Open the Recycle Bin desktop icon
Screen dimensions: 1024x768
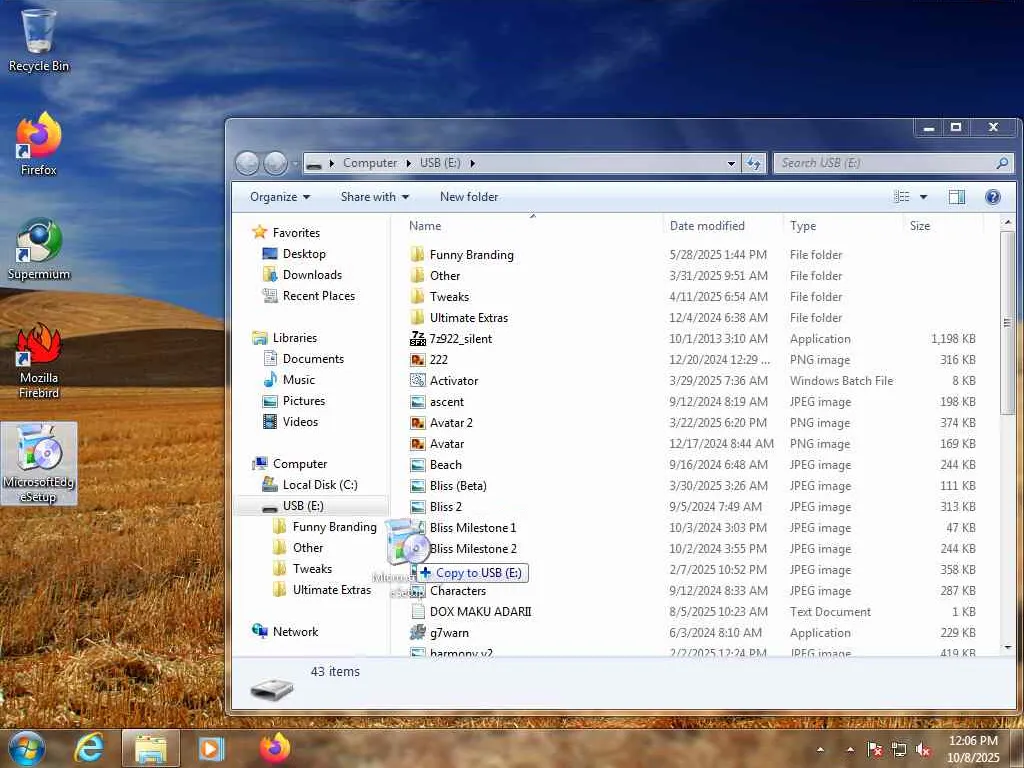(x=39, y=39)
